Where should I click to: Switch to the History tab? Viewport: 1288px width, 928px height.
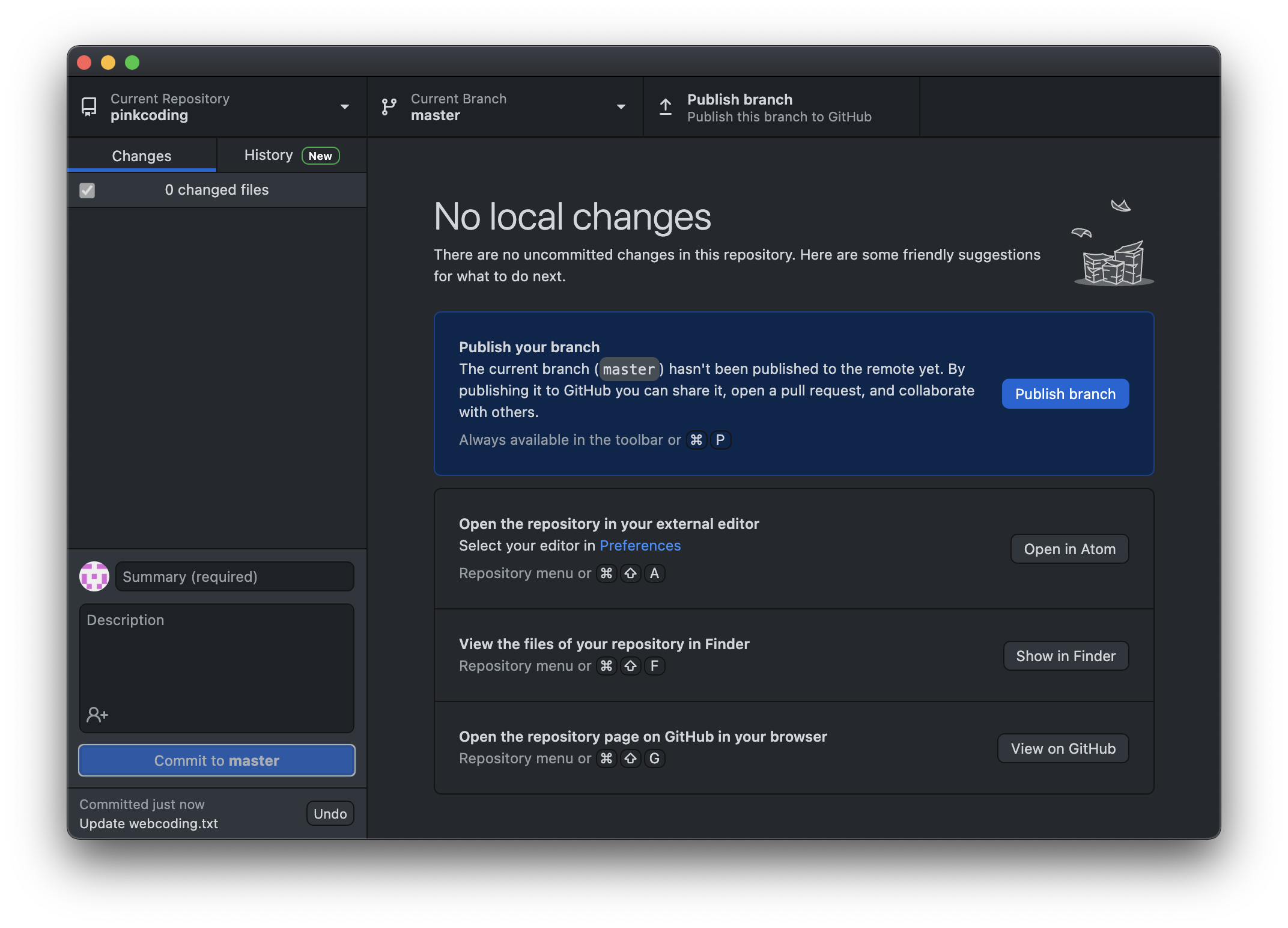coord(292,156)
